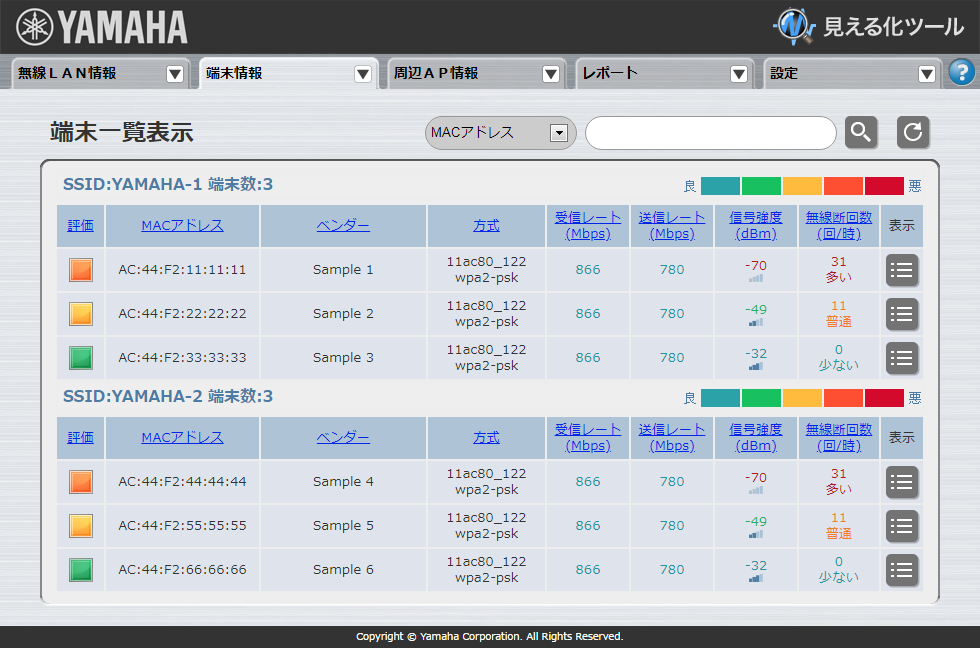This screenshot has width=980, height=648.
Task: Click the magnifying glass search button
Action: tap(861, 132)
